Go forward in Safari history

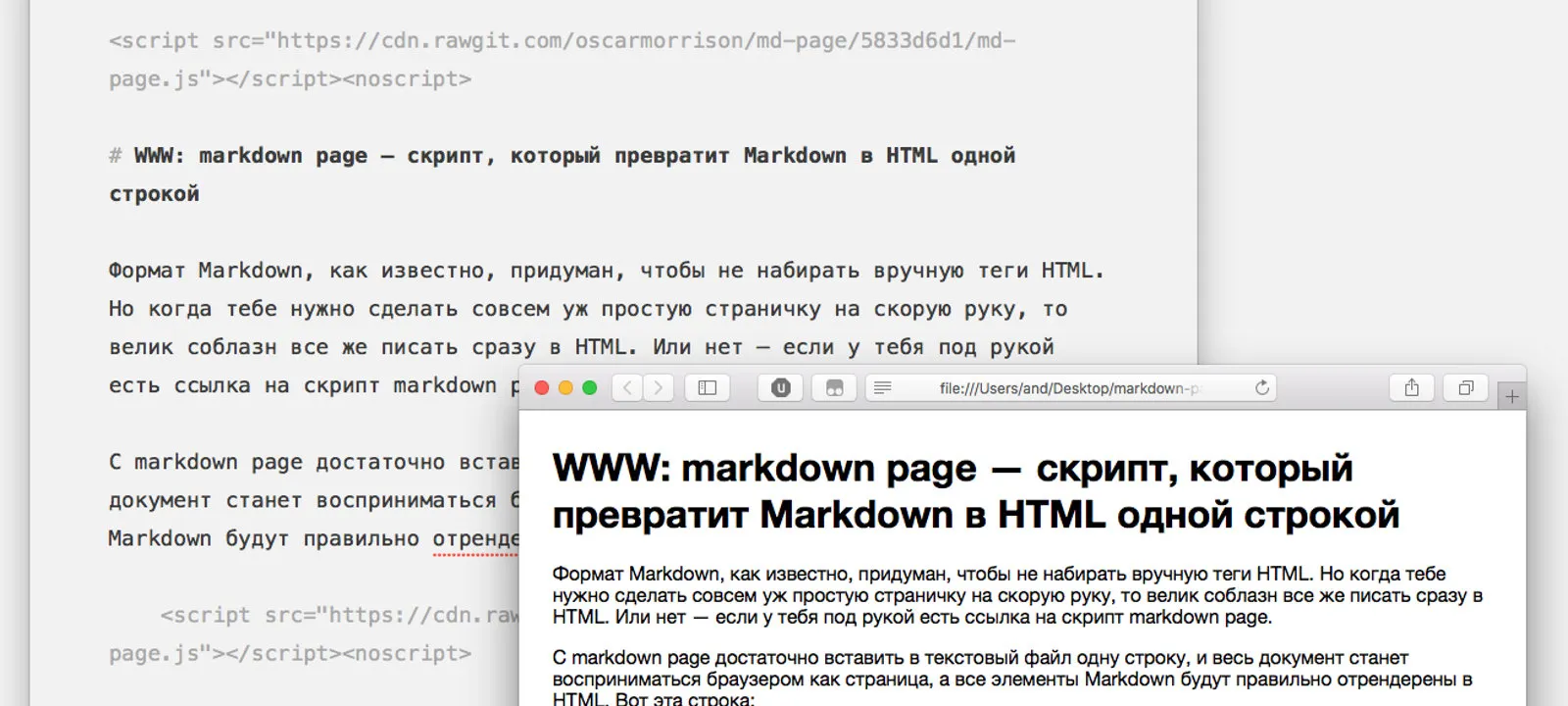point(659,387)
